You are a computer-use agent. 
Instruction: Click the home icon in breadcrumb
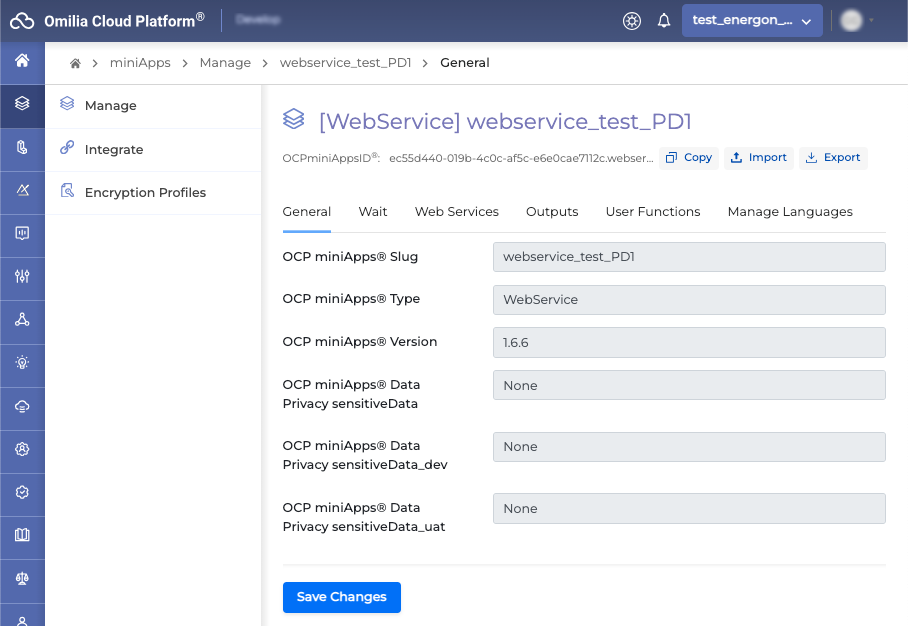tap(75, 63)
